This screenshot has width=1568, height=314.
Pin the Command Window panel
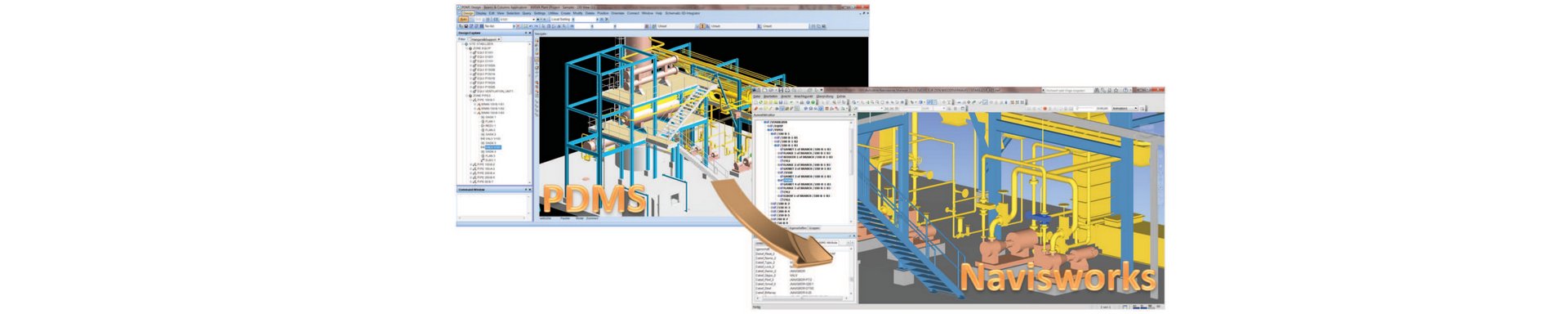tap(525, 190)
